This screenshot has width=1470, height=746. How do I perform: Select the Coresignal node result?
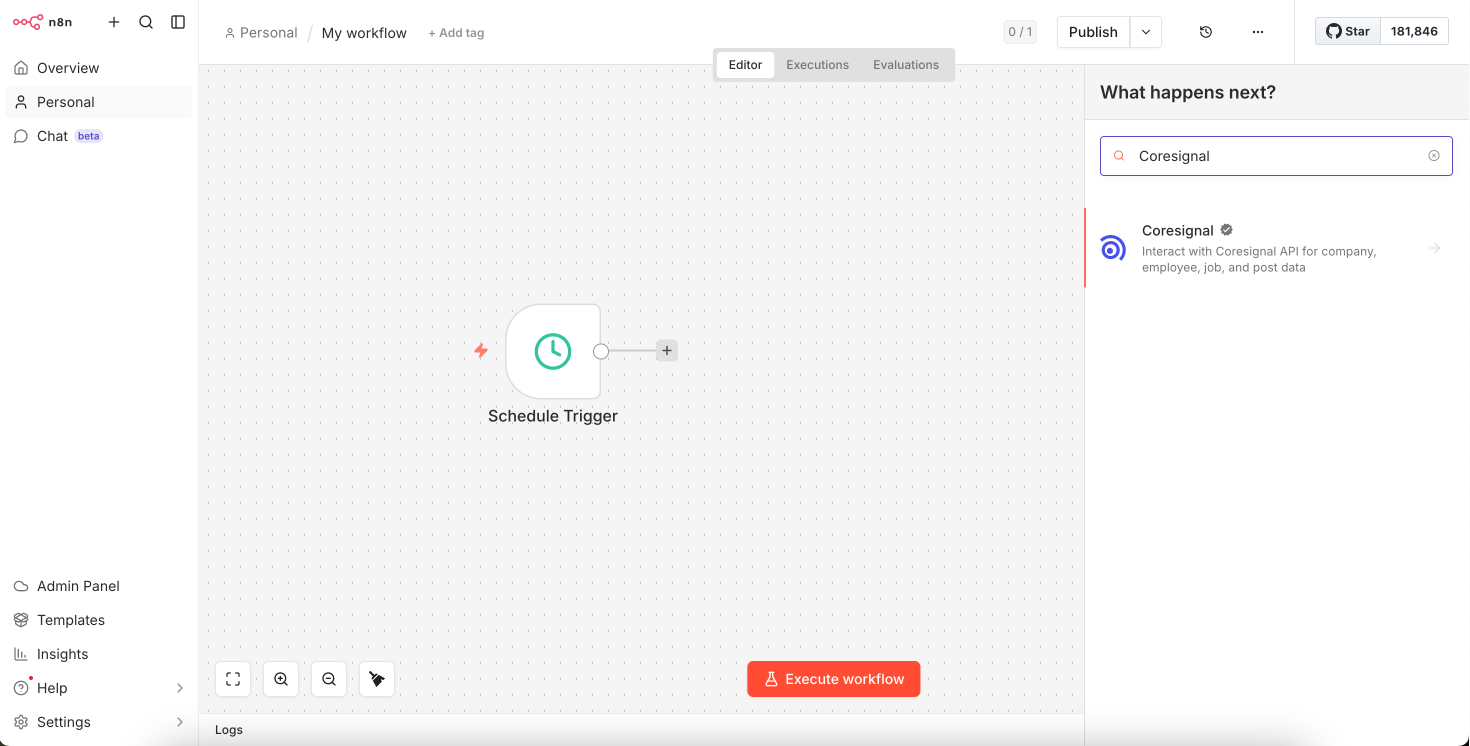pyautogui.click(x=1277, y=248)
